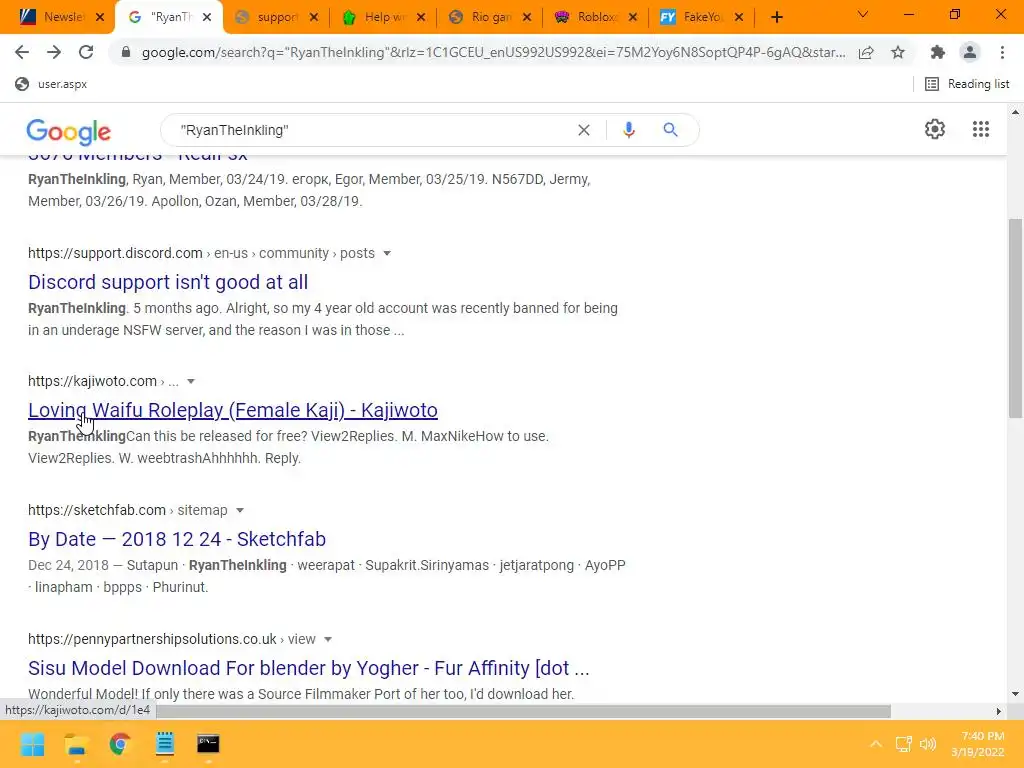Screen dimensions: 1024x768
Task: Click the scroll-right arrow of horizontal scrollbar
Action: pos(999,711)
